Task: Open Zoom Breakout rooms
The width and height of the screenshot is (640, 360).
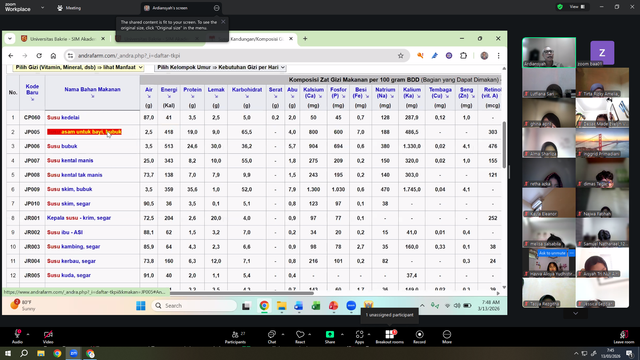Action: 389,336
